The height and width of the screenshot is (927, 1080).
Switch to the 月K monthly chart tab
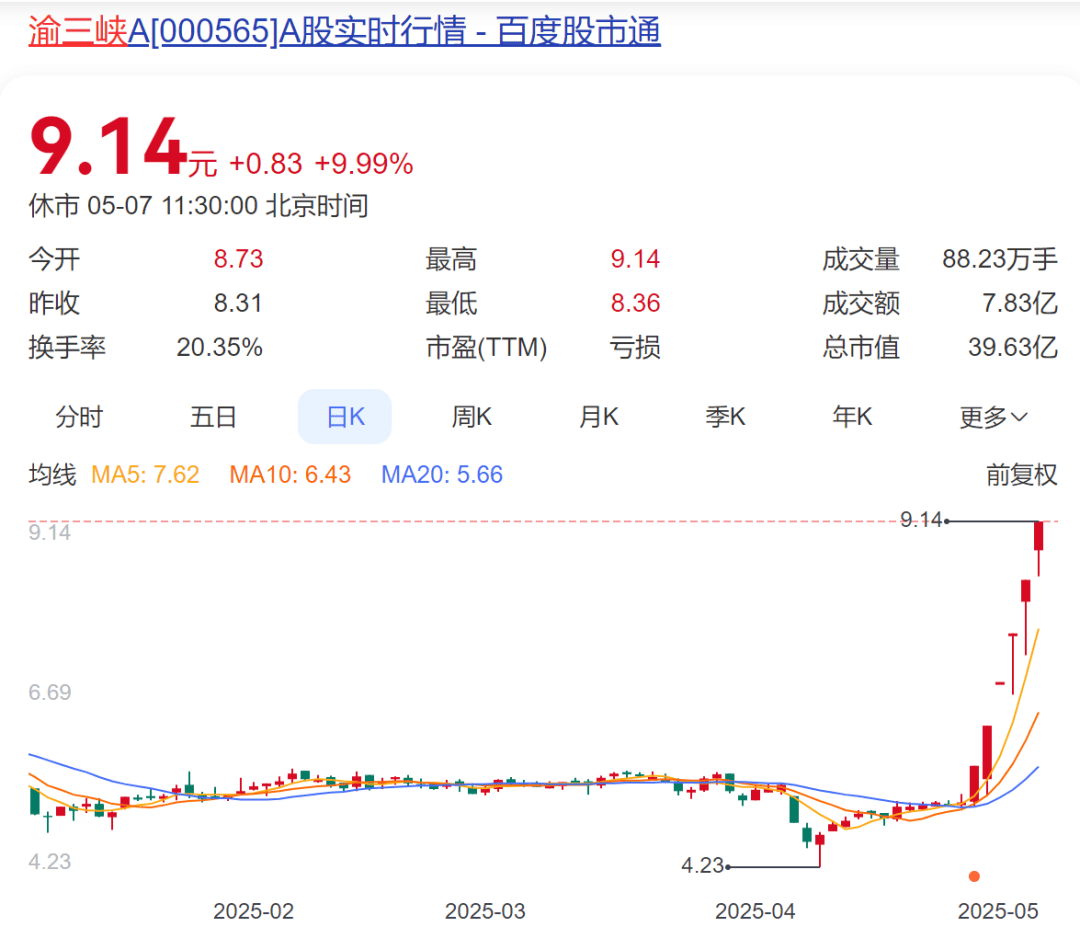(x=598, y=417)
